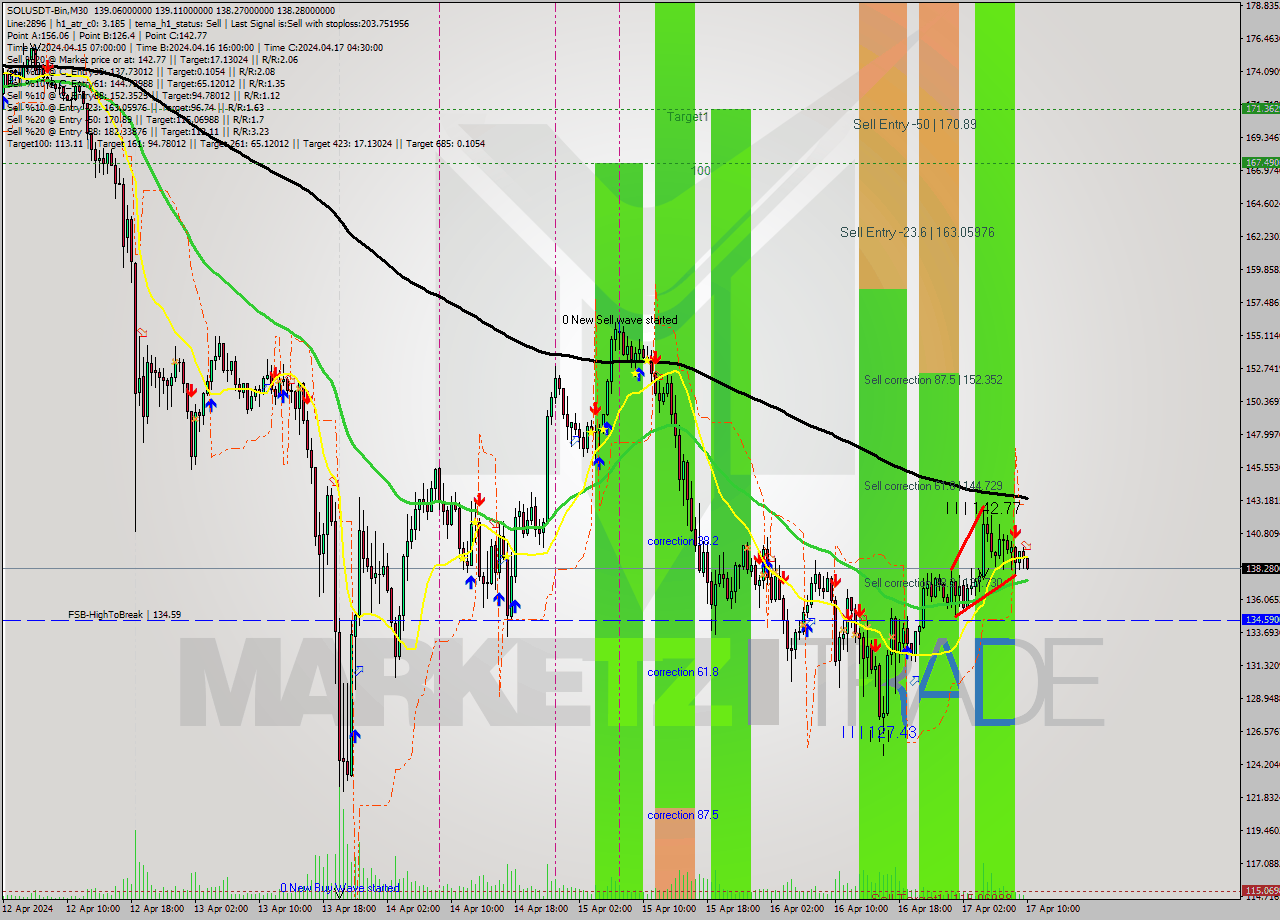Select the 'Sell Entry -23.6 | 163.05976' label
1280x920 pixels.
(917, 232)
